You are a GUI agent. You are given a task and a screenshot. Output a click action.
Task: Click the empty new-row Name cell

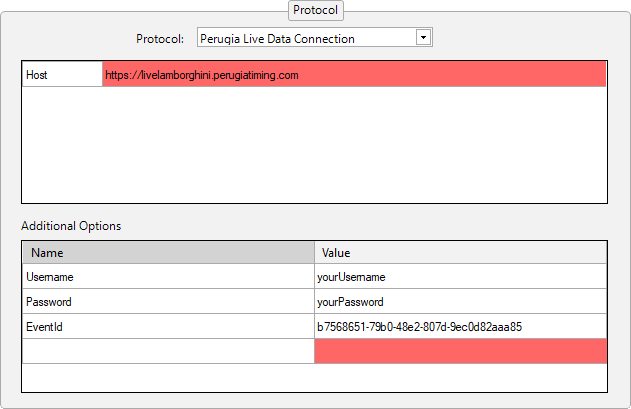pyautogui.click(x=168, y=351)
